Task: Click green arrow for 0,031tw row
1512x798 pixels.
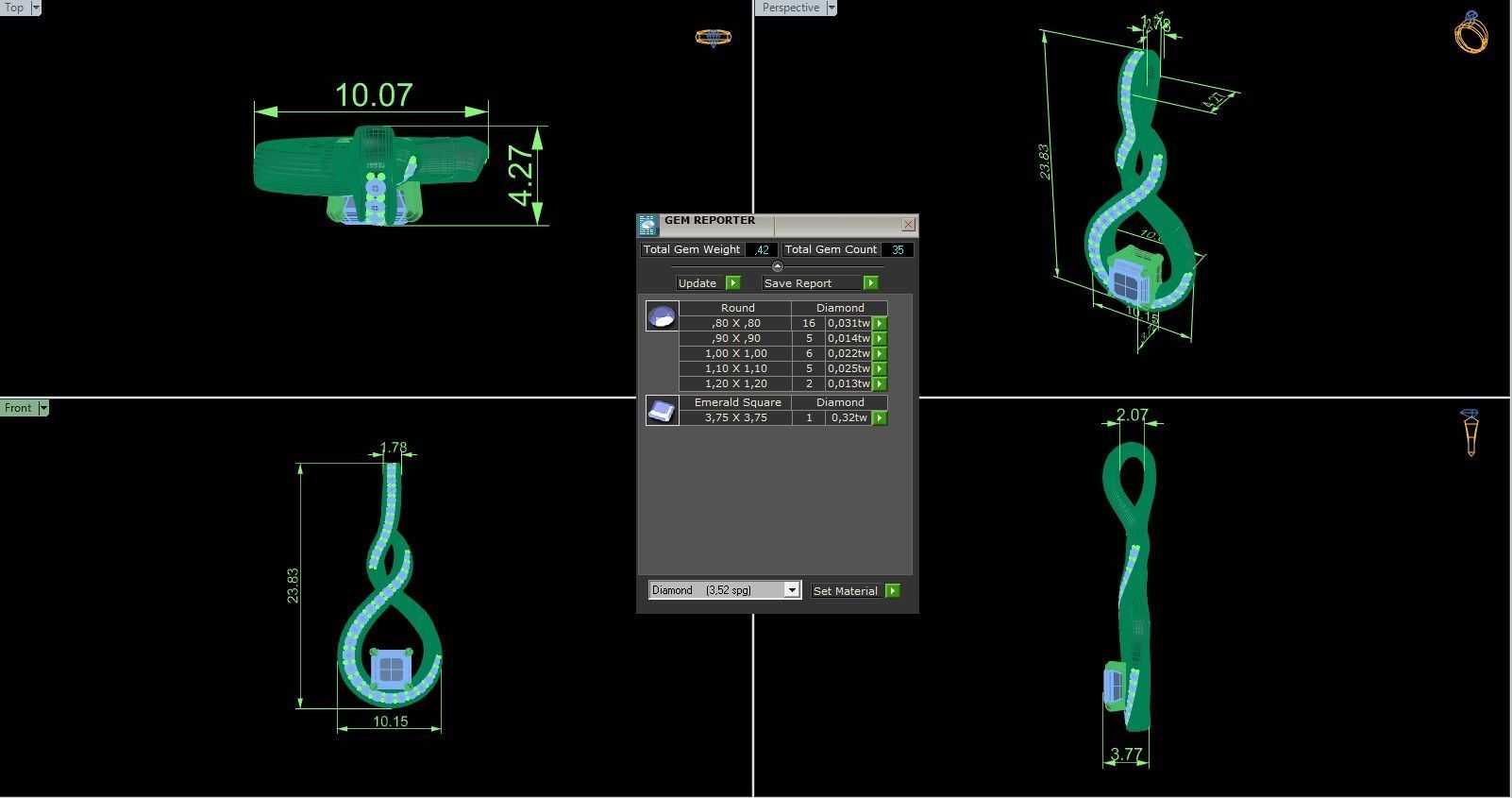Action: click(880, 323)
